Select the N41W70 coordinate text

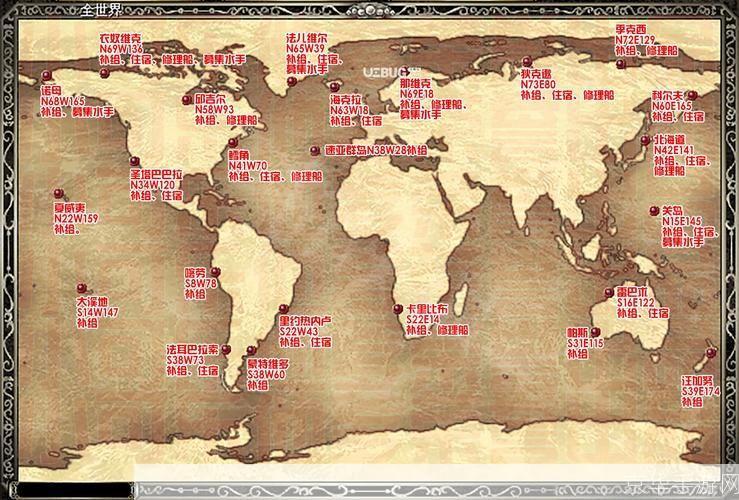pos(248,166)
